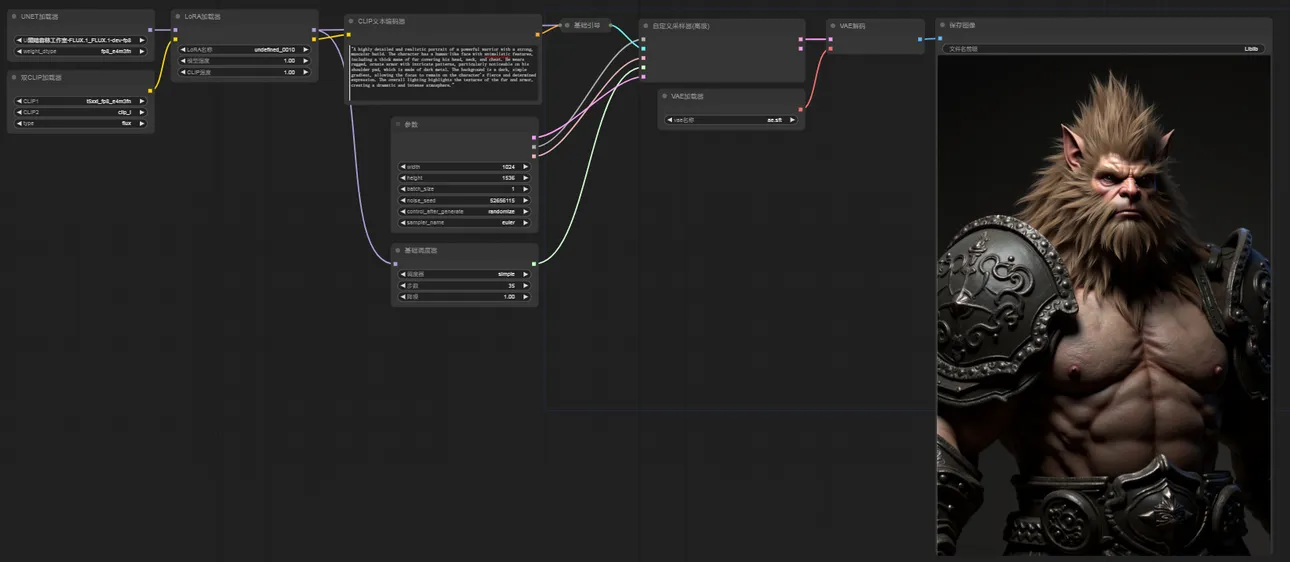Viewport: 1290px width, 562px height.
Task: Switch to next LoRA with right arrow
Action: click(305, 49)
